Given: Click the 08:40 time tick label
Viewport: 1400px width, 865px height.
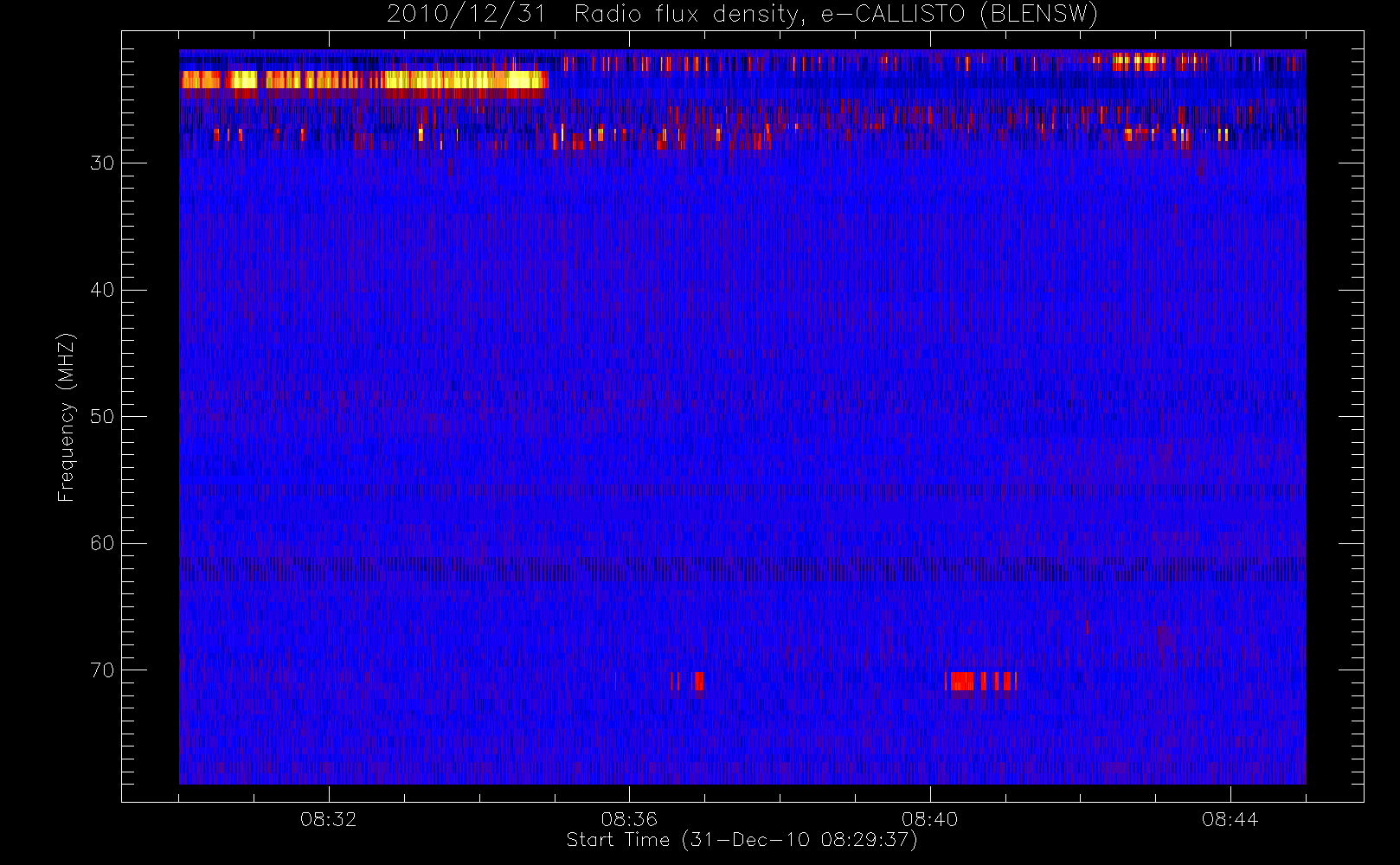Looking at the screenshot, I should [x=929, y=819].
